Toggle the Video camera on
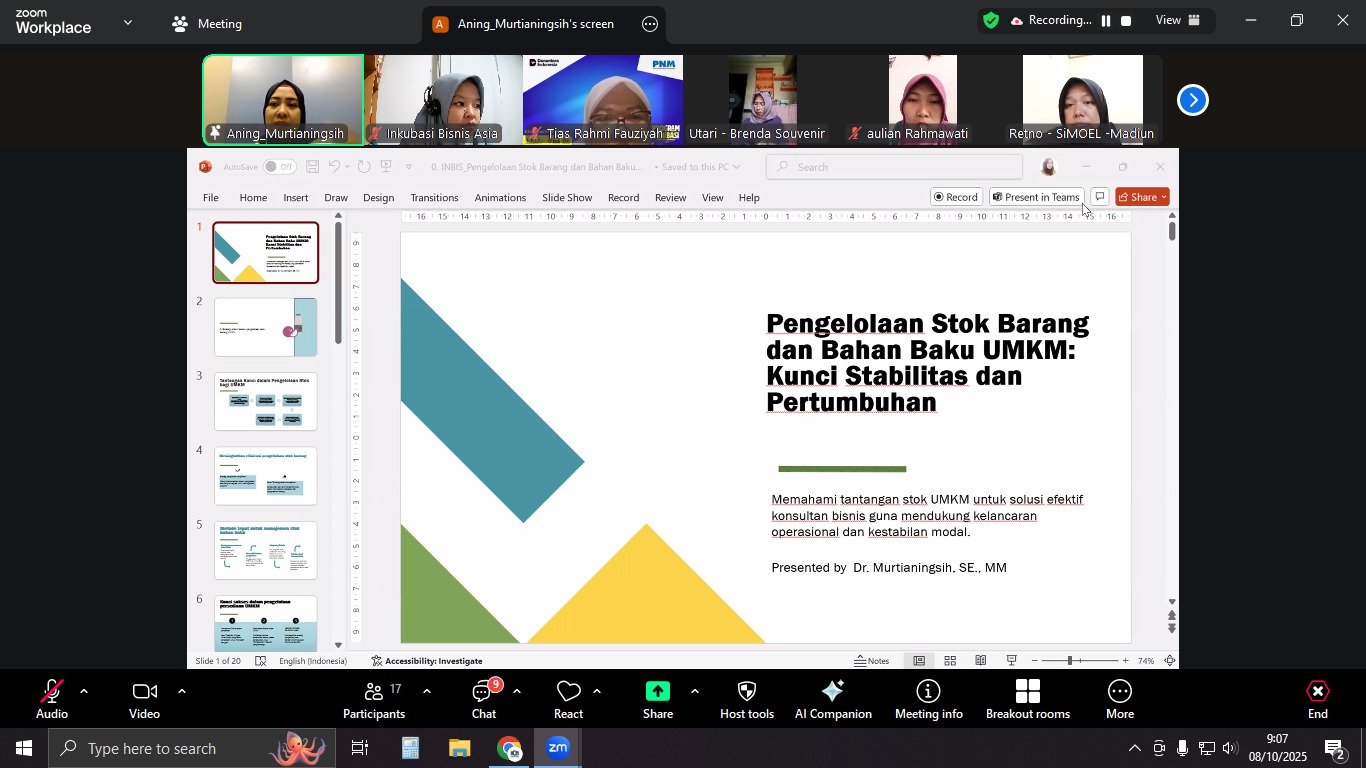 [144, 698]
